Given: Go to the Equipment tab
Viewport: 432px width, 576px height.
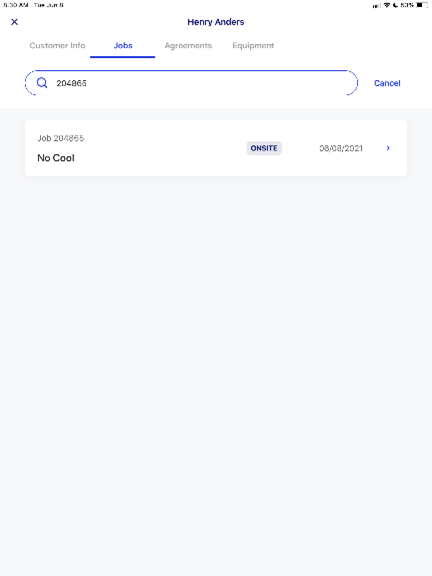Looking at the screenshot, I should (x=253, y=46).
